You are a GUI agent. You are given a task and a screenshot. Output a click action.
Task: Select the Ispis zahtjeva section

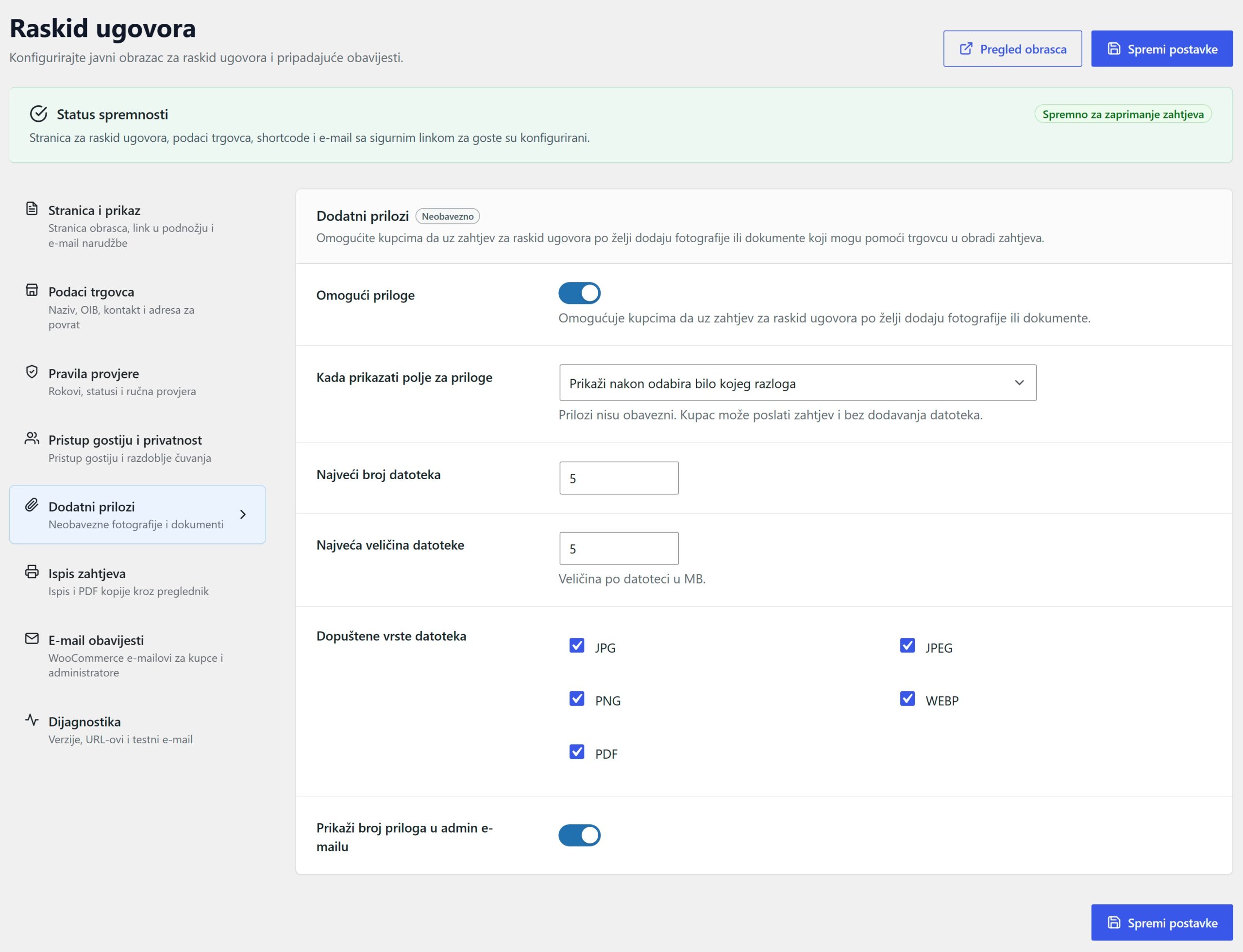[137, 582]
